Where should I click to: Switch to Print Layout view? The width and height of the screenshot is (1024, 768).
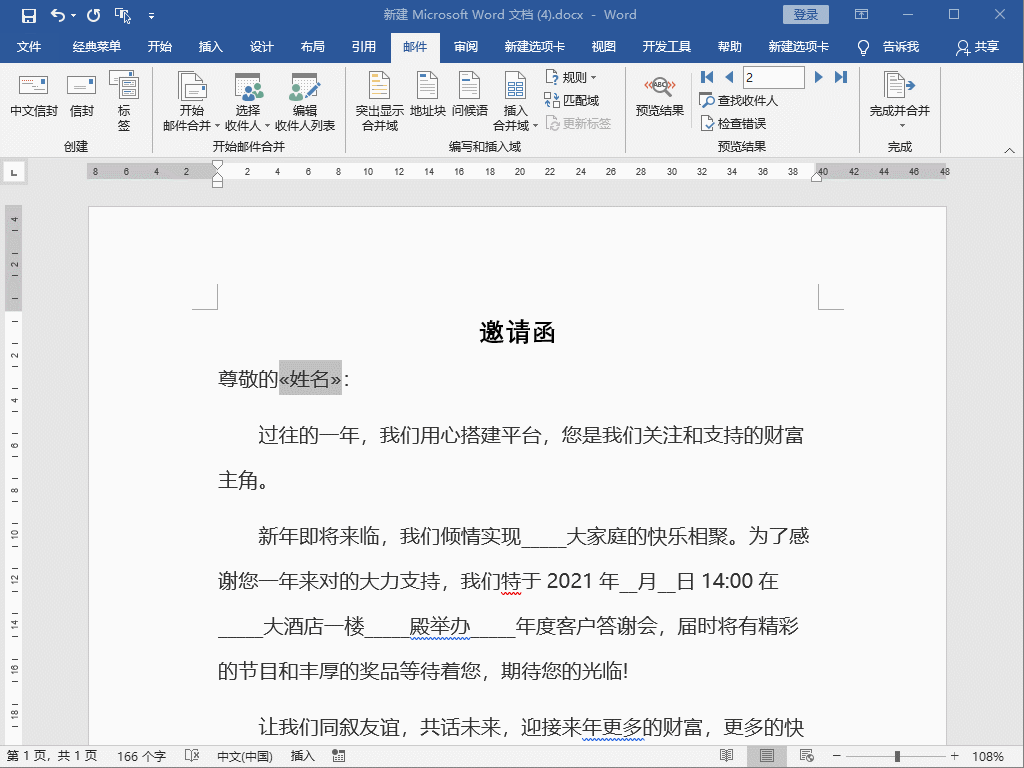coord(767,756)
